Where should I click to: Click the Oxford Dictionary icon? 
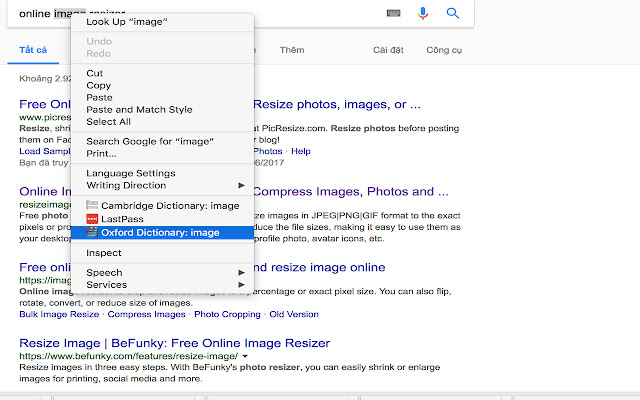tap(93, 232)
